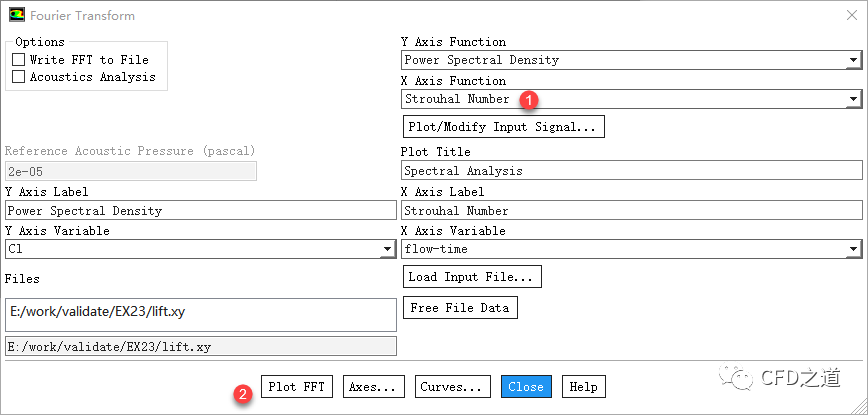Toggle the Acoustics Analysis checkbox
The height and width of the screenshot is (415, 868).
point(19,77)
